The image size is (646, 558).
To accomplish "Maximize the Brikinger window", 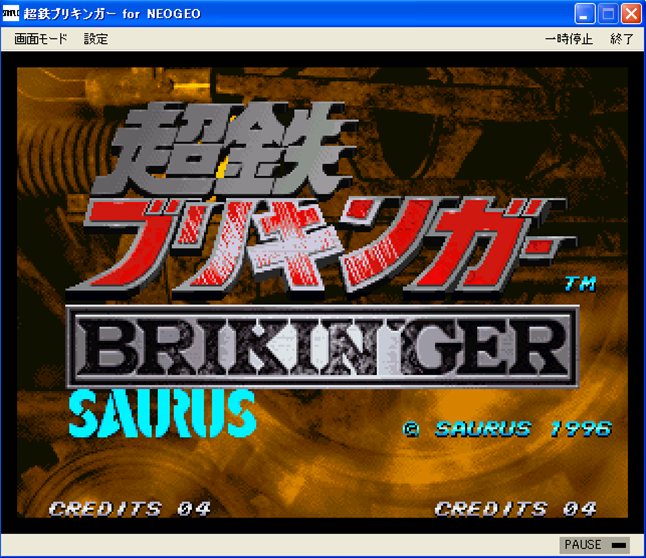I will coord(608,14).
